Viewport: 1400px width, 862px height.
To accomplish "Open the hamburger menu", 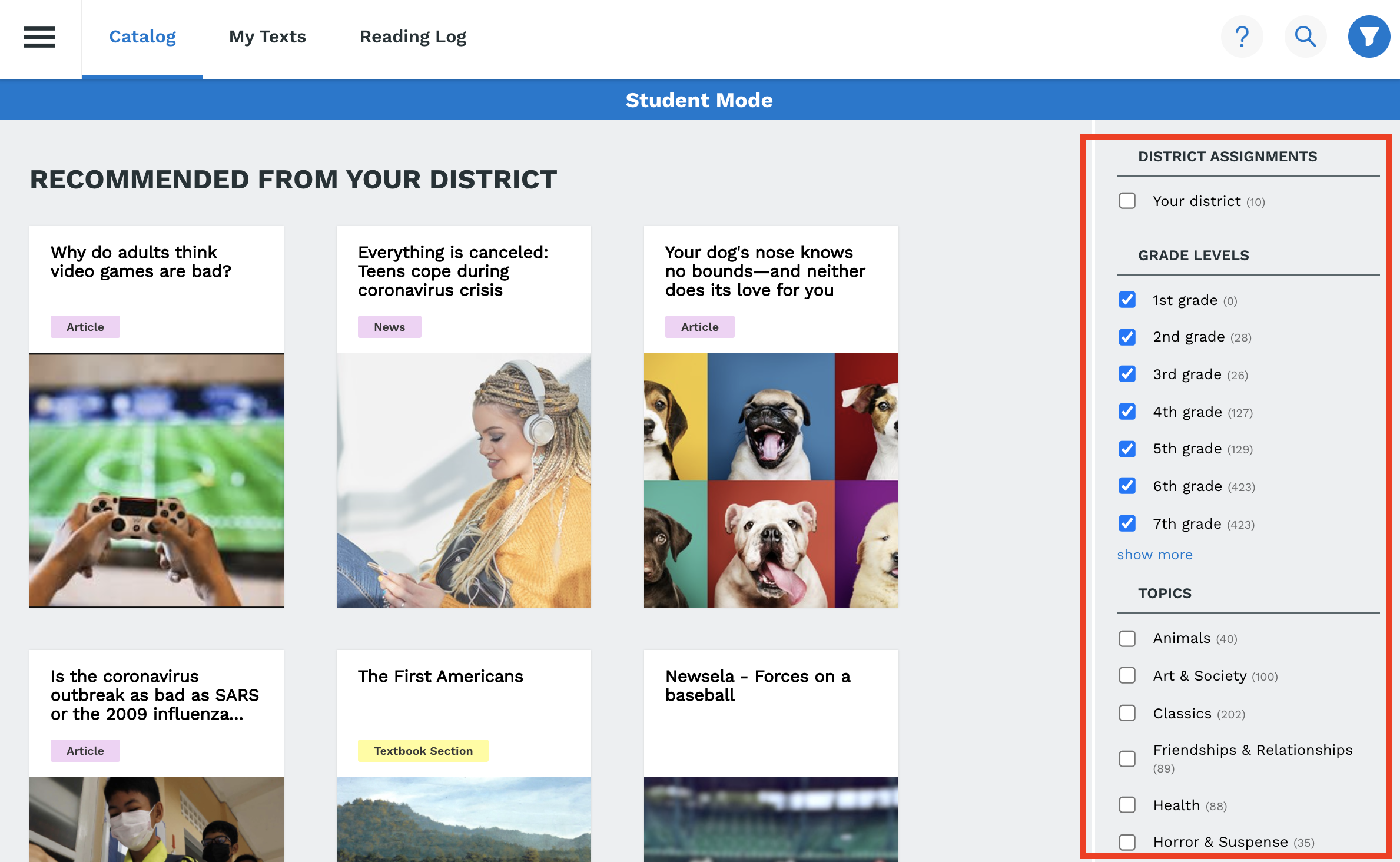I will (x=39, y=37).
